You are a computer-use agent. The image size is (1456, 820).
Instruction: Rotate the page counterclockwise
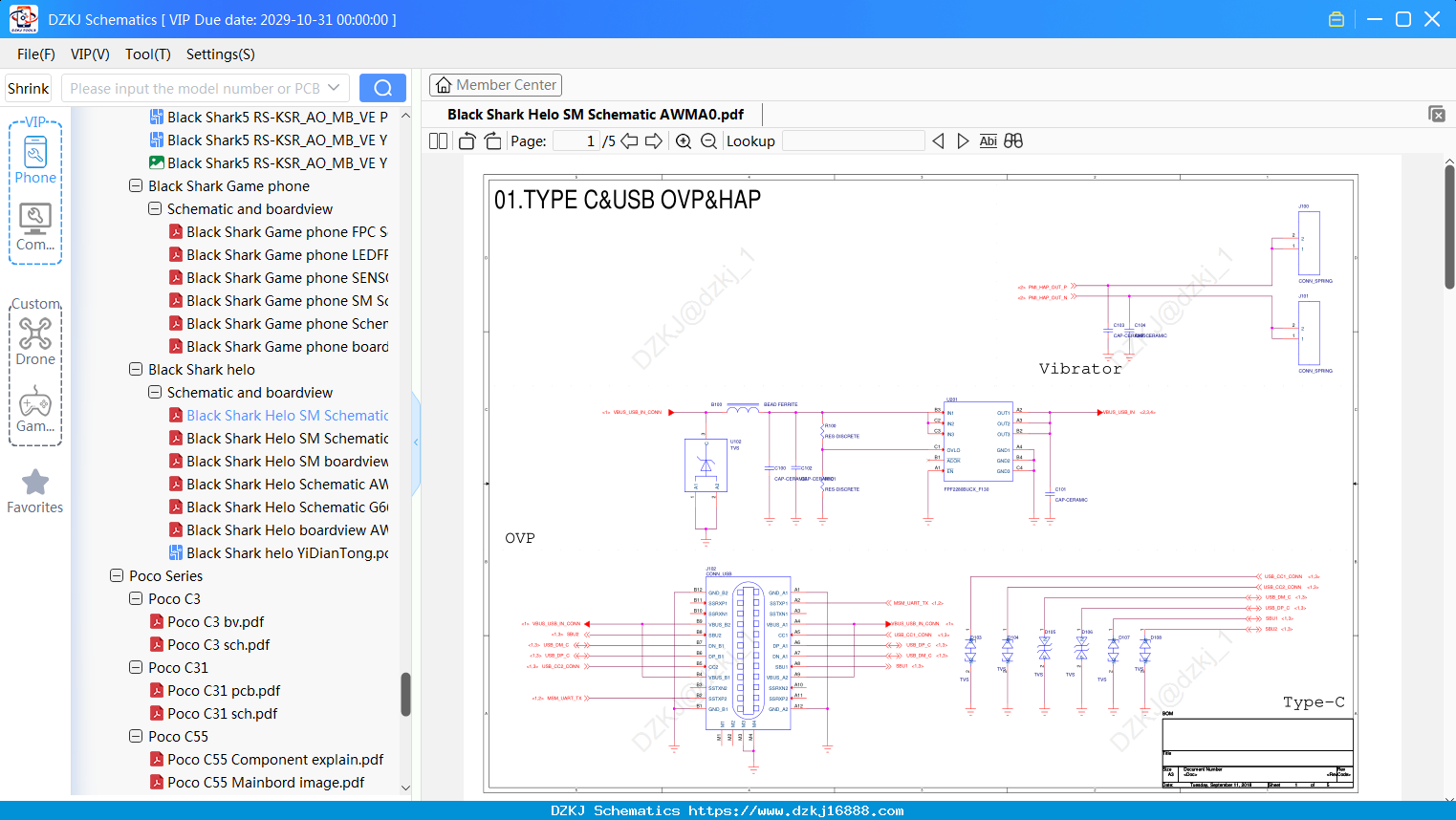pyautogui.click(x=467, y=141)
